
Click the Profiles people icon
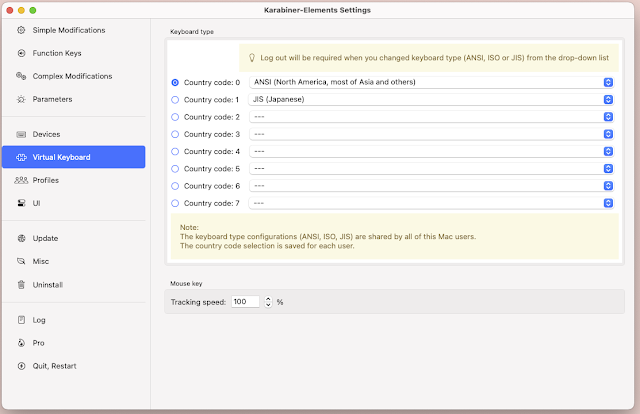pyautogui.click(x=22, y=180)
